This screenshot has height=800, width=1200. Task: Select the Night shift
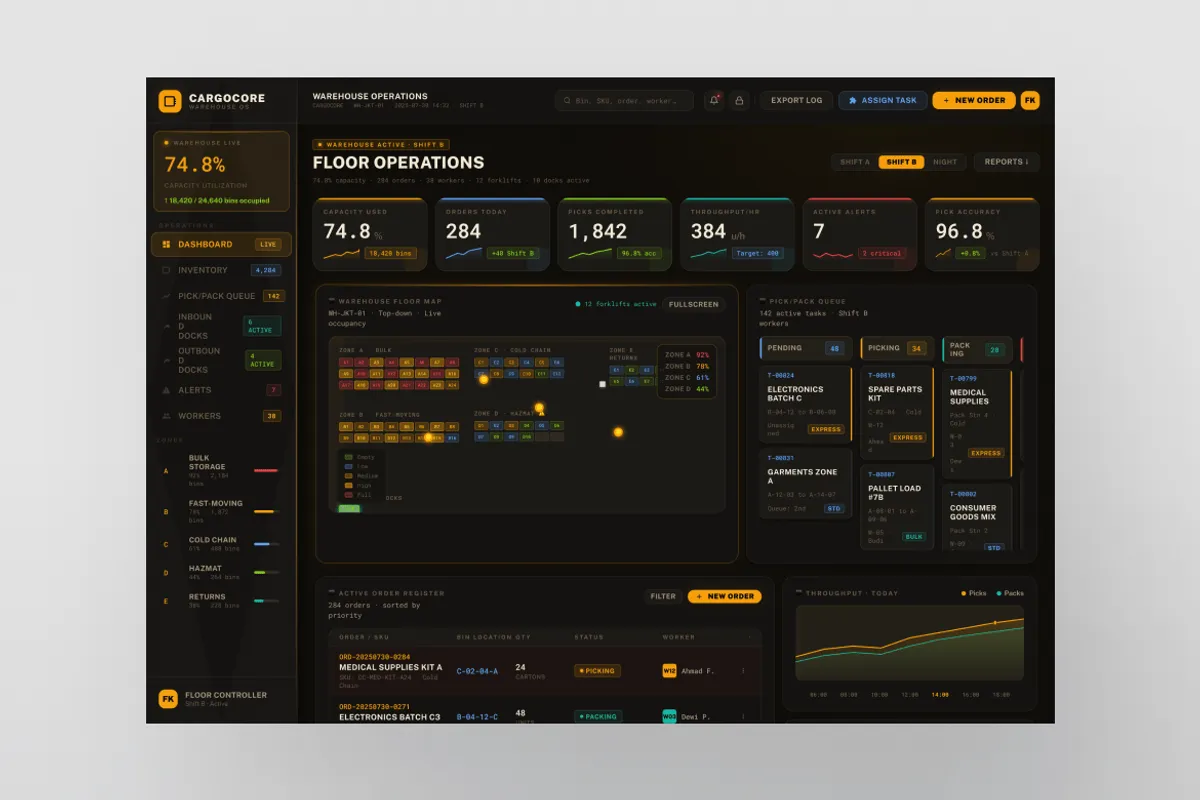pos(945,162)
